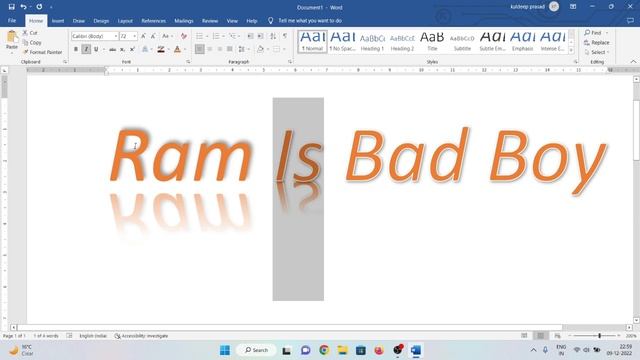Toggle Bold formatting
640x360 pixels.
(76, 49)
